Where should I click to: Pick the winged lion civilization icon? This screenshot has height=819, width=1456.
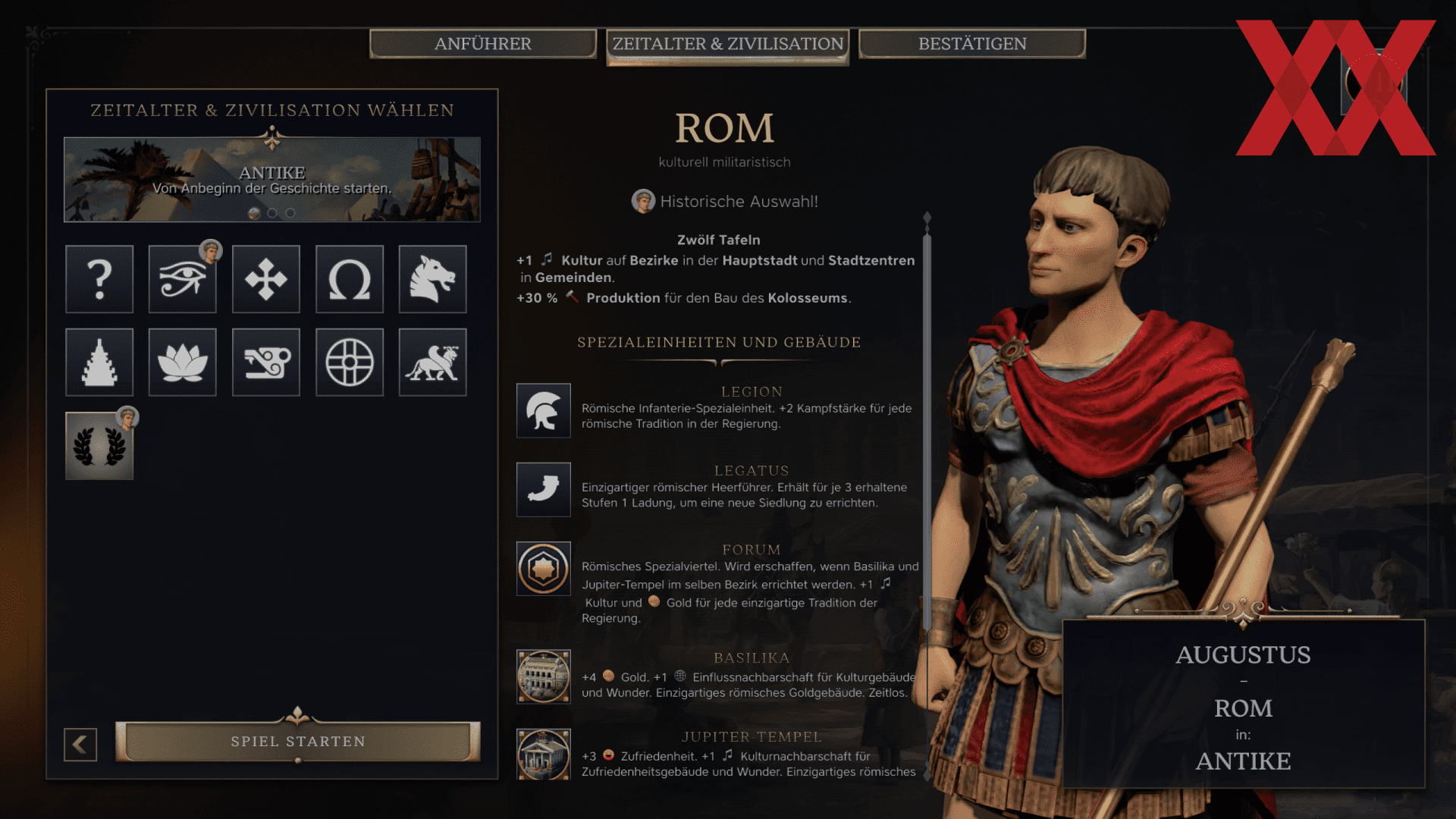(x=433, y=362)
